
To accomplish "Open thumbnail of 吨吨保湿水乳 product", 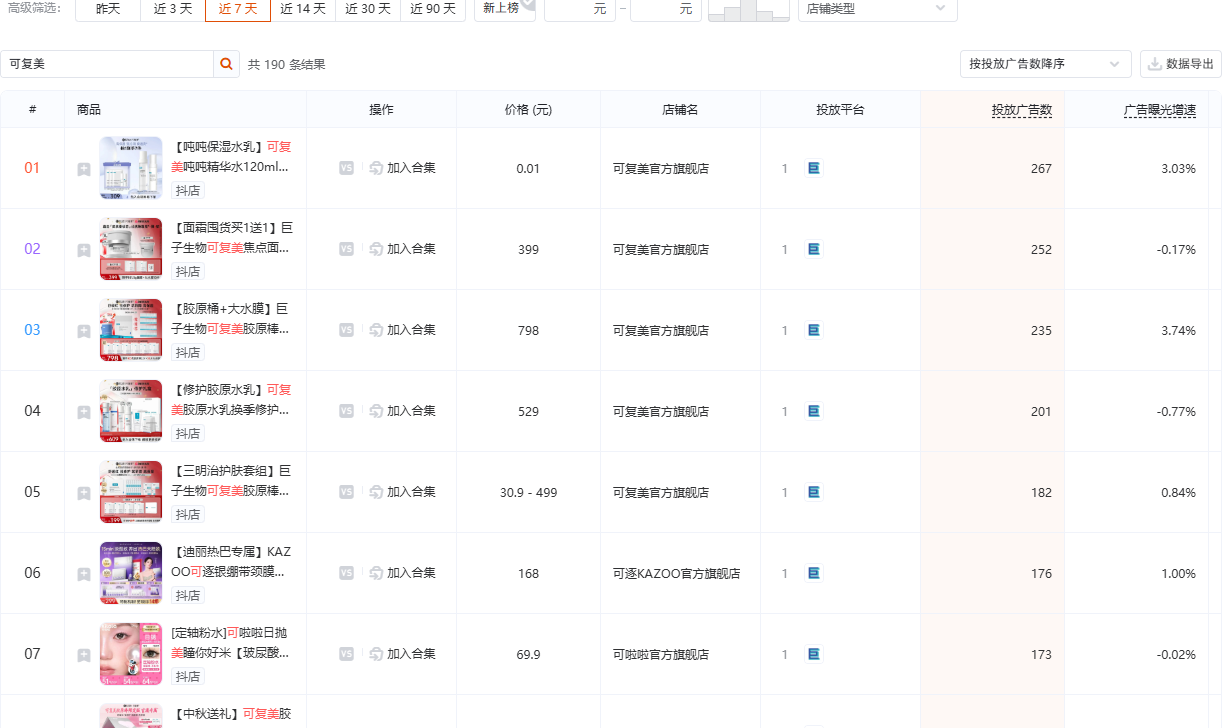I will pyautogui.click(x=131, y=168).
